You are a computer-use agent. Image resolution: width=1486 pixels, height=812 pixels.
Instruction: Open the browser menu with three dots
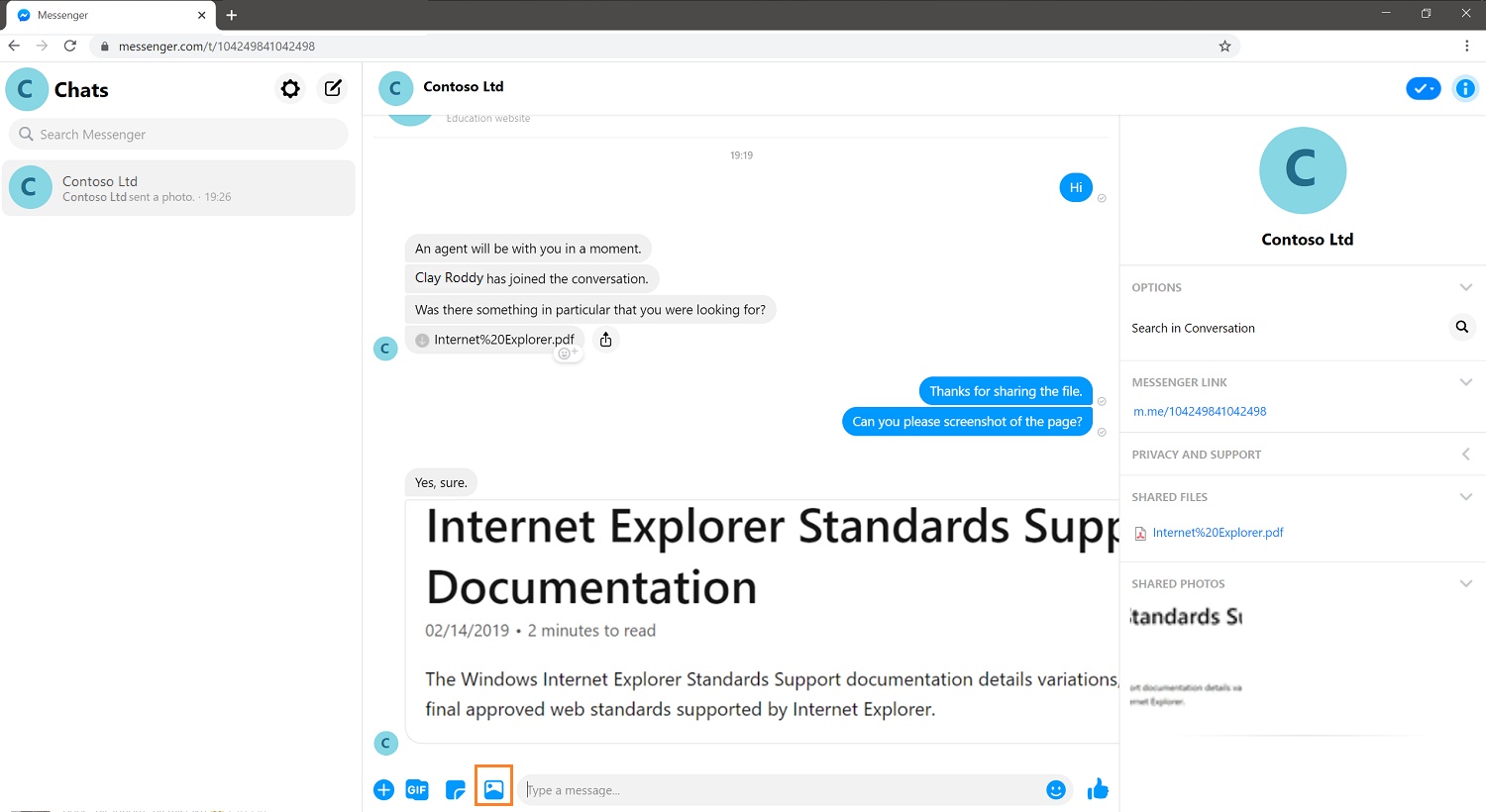pyautogui.click(x=1467, y=46)
